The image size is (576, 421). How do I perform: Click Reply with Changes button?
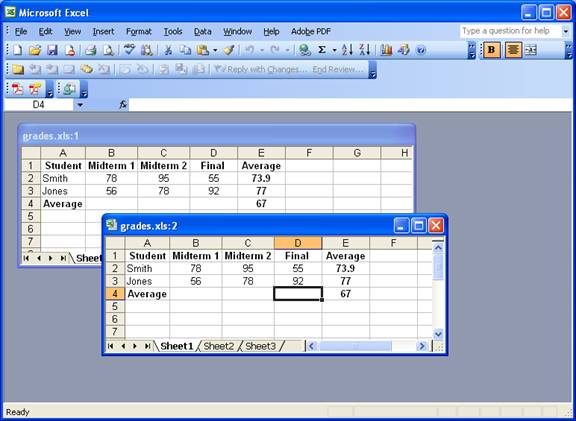click(x=260, y=69)
